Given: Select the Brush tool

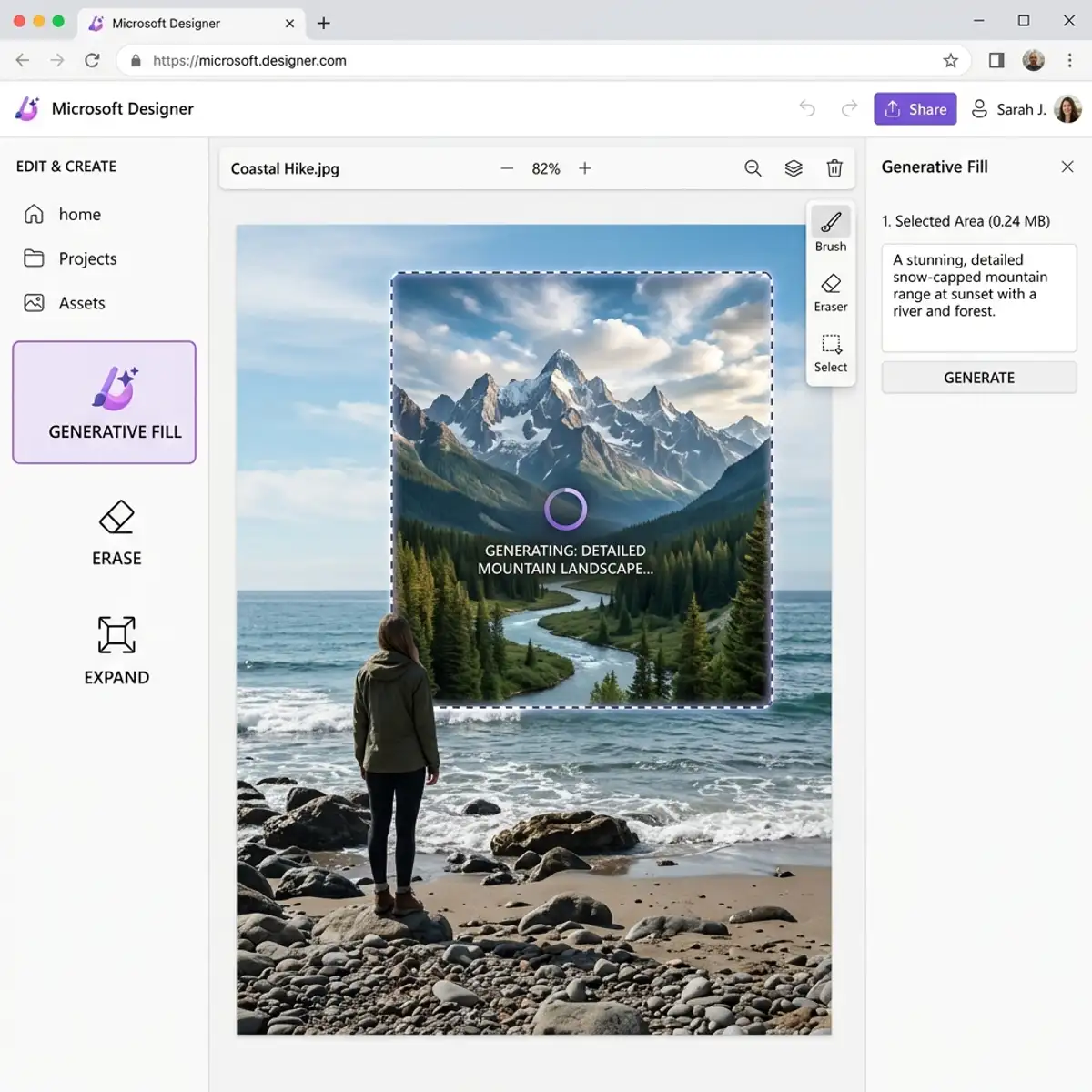Looking at the screenshot, I should (x=831, y=229).
